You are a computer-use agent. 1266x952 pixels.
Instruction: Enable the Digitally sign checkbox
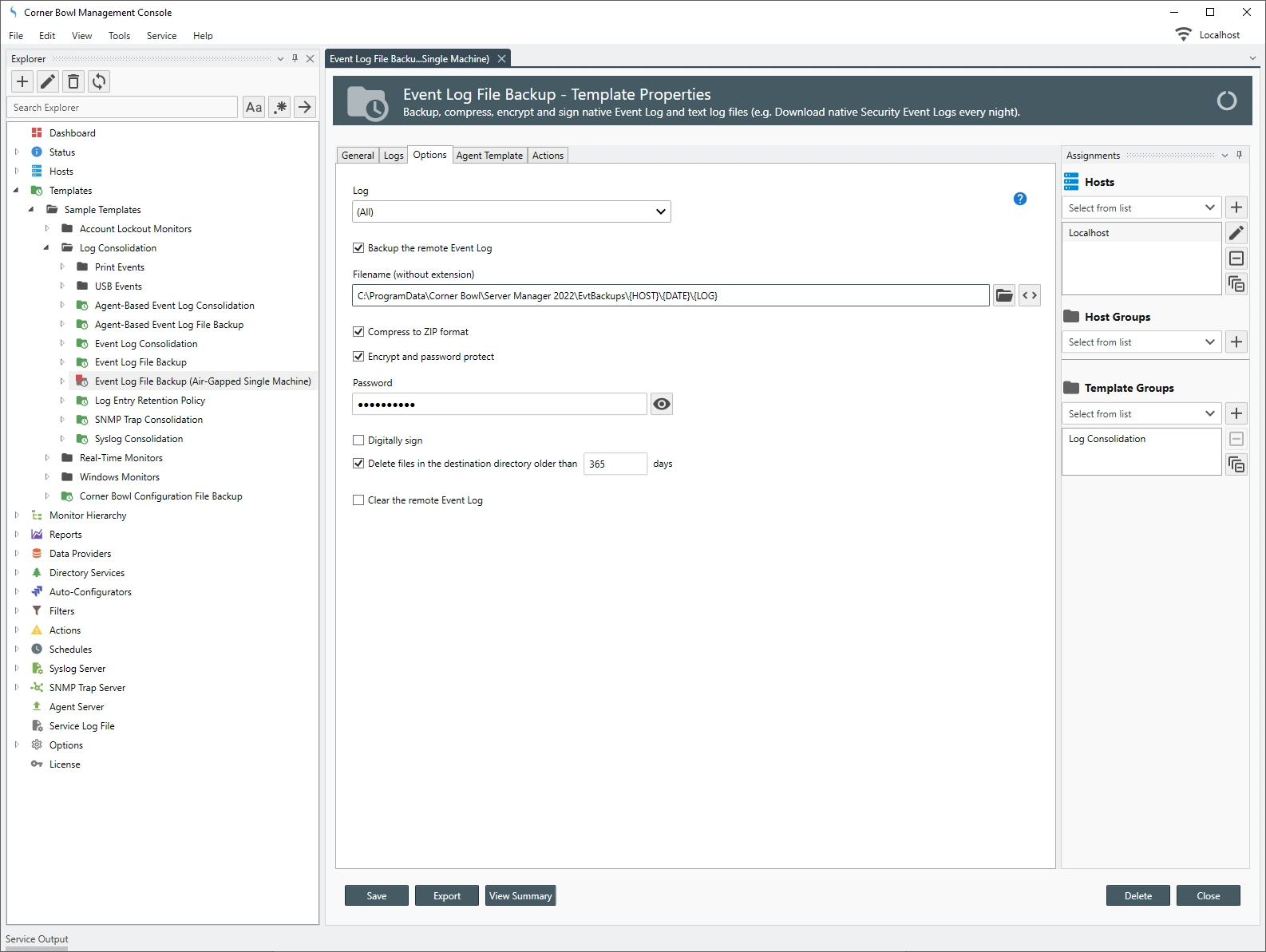(x=358, y=440)
